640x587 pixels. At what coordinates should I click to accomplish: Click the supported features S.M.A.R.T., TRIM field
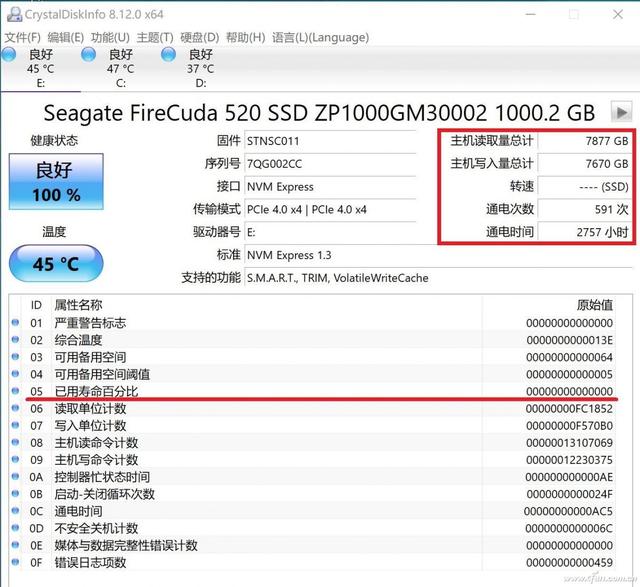(438, 278)
